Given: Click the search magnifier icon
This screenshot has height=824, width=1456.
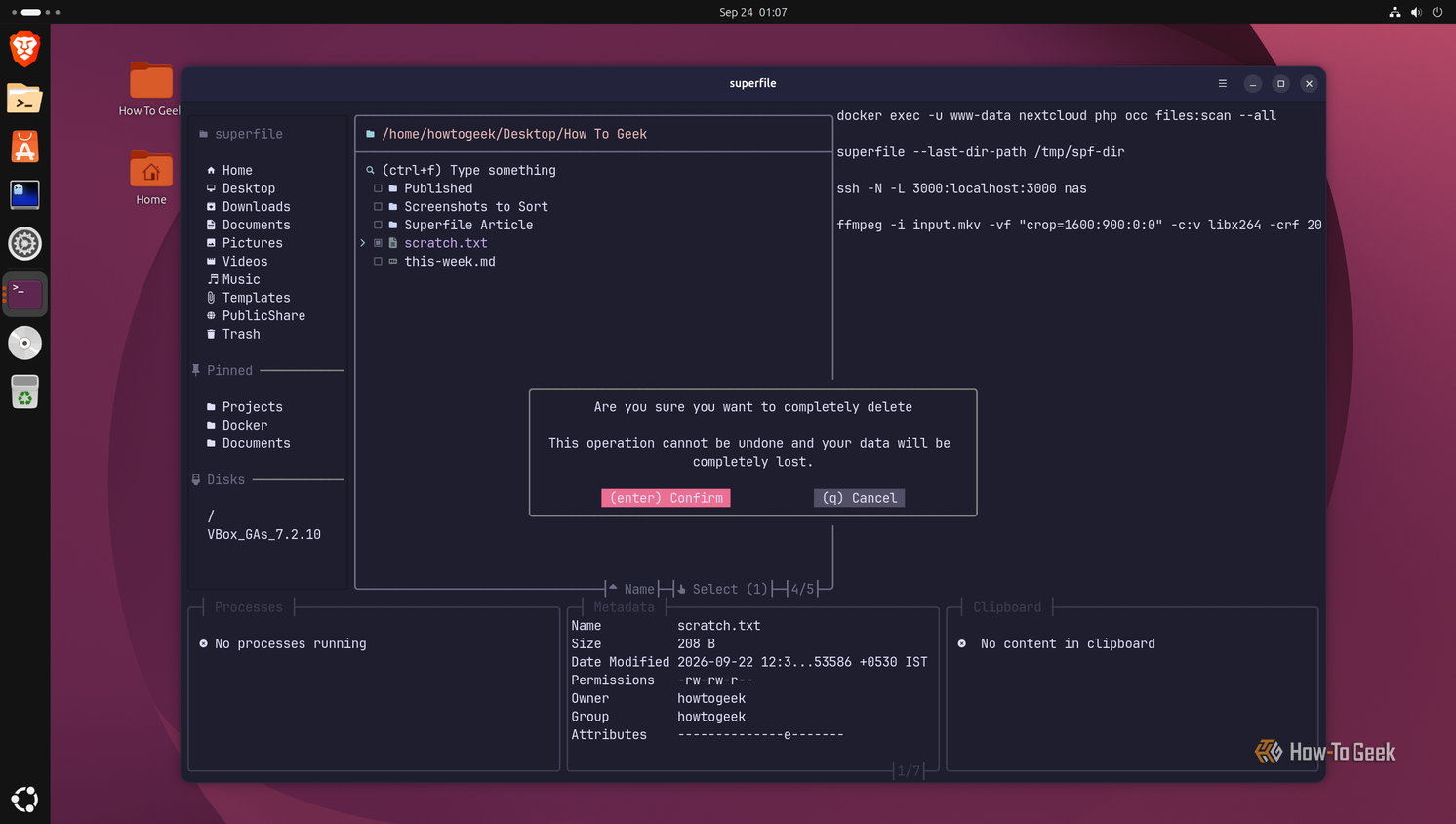Looking at the screenshot, I should click(370, 170).
